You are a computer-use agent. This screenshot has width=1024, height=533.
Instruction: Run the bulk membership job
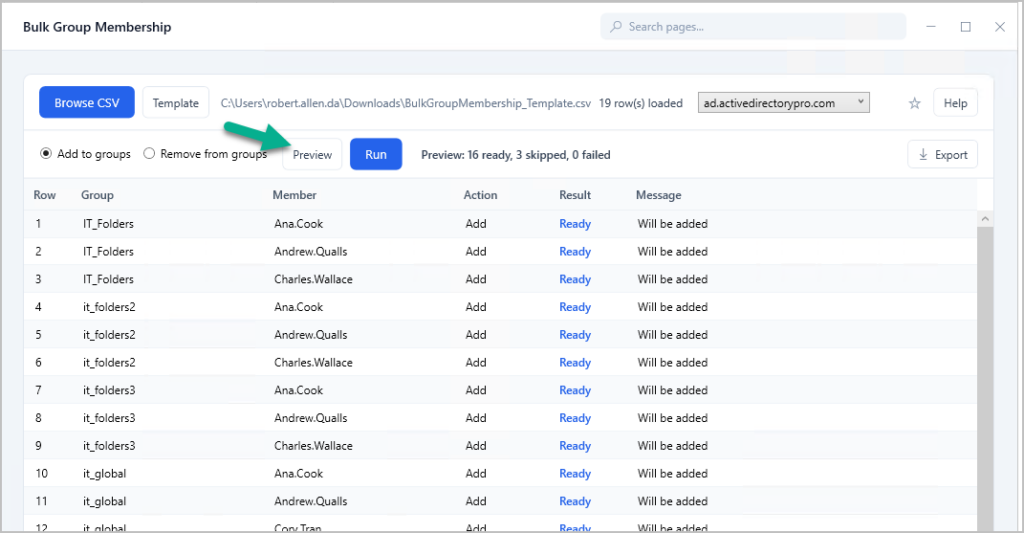376,154
